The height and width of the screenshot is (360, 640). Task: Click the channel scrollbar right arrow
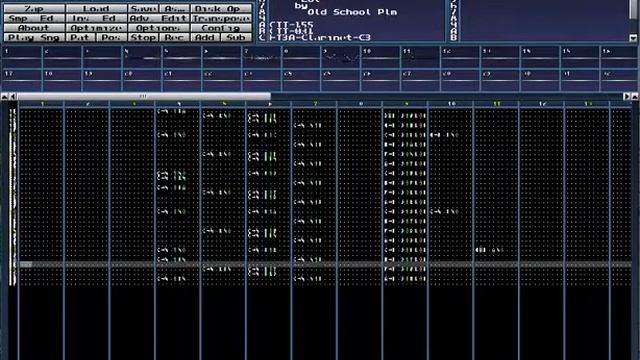(x=627, y=96)
